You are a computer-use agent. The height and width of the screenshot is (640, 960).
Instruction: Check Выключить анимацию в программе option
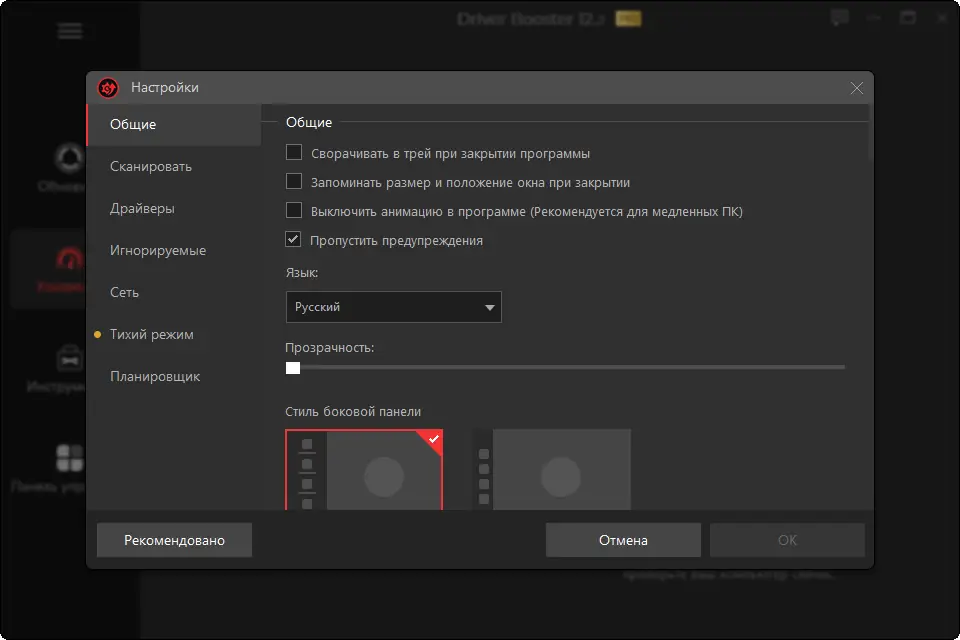click(x=294, y=211)
